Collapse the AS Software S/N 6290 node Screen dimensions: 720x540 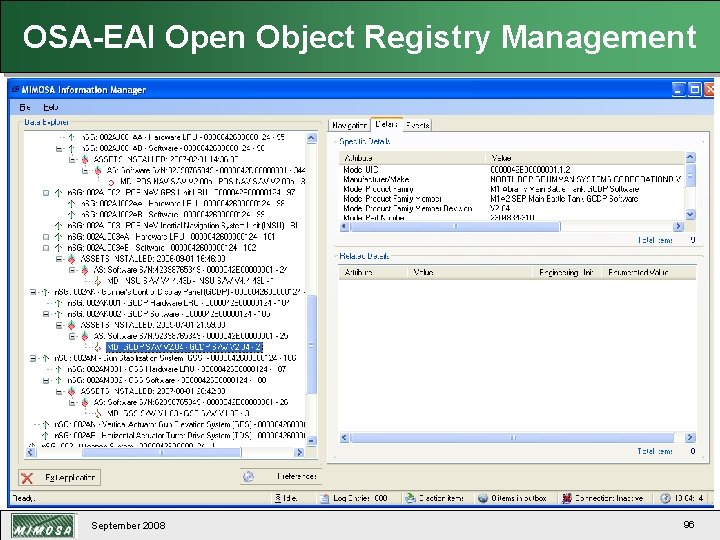click(x=72, y=402)
